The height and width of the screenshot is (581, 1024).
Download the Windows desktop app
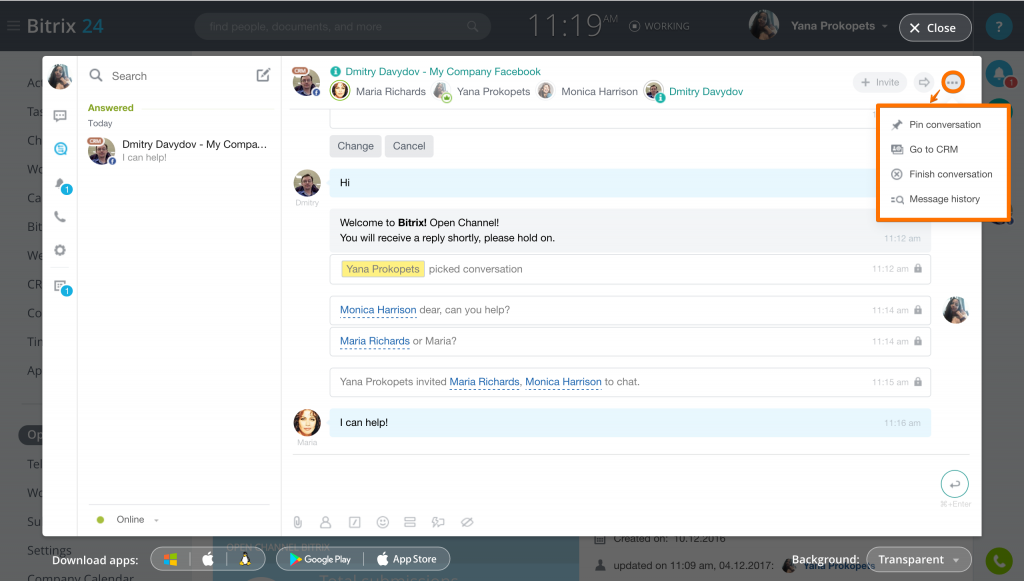[x=170, y=559]
